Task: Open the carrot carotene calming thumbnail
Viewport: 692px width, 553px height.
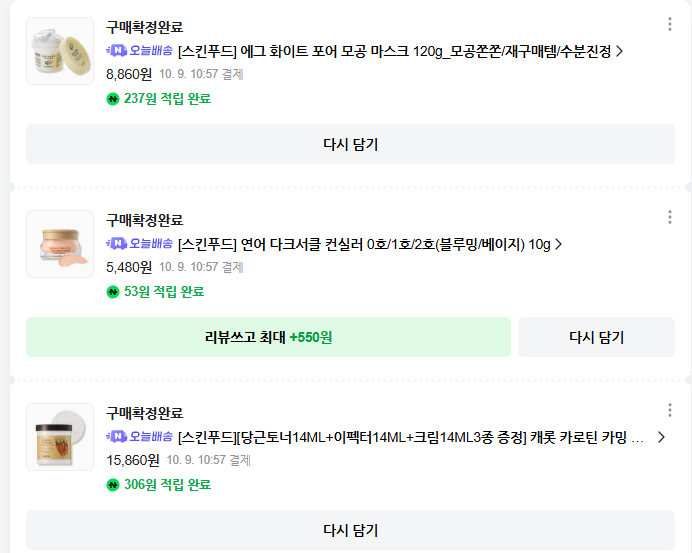Action: 60,437
